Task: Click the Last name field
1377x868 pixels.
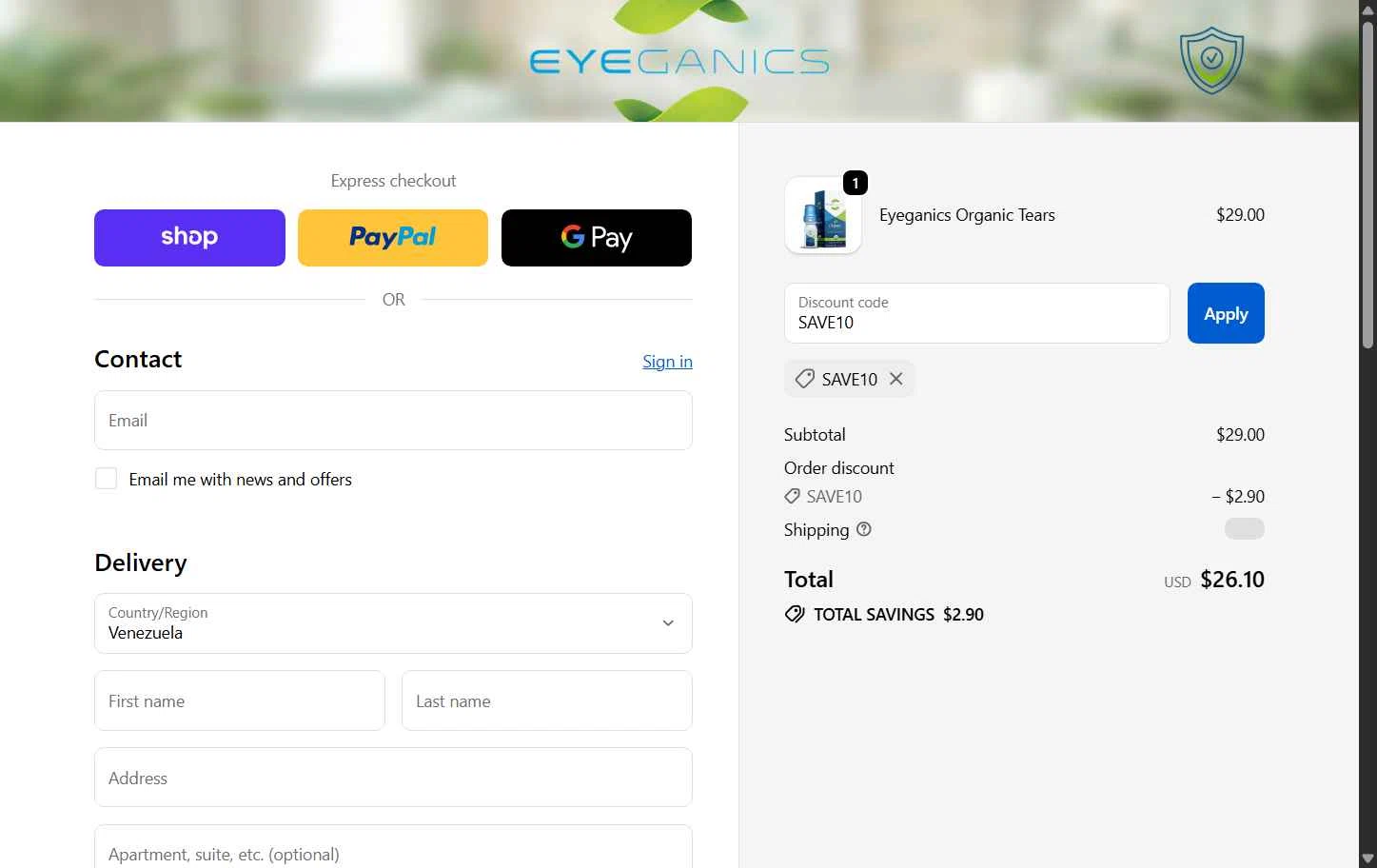Action: tap(547, 700)
